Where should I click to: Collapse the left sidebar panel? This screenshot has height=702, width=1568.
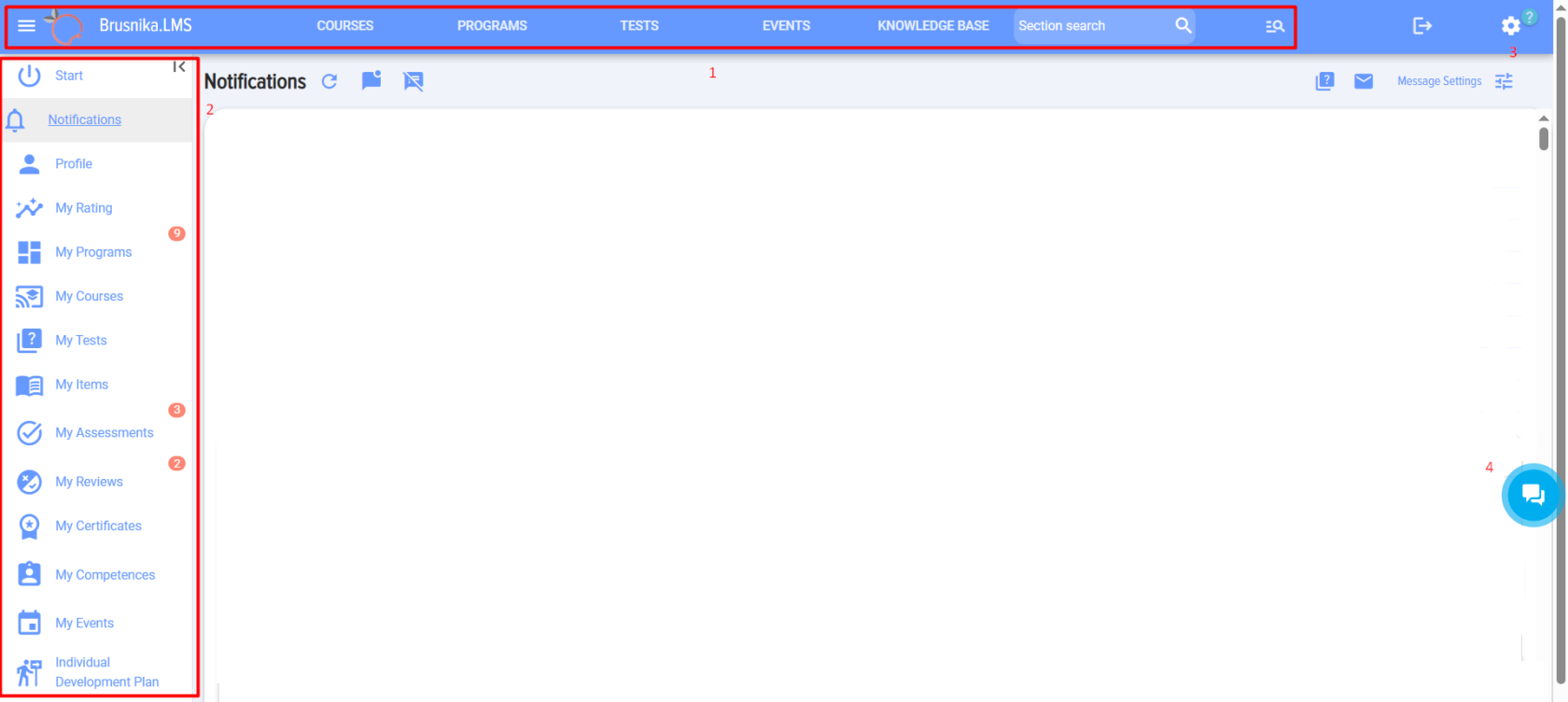(179, 67)
